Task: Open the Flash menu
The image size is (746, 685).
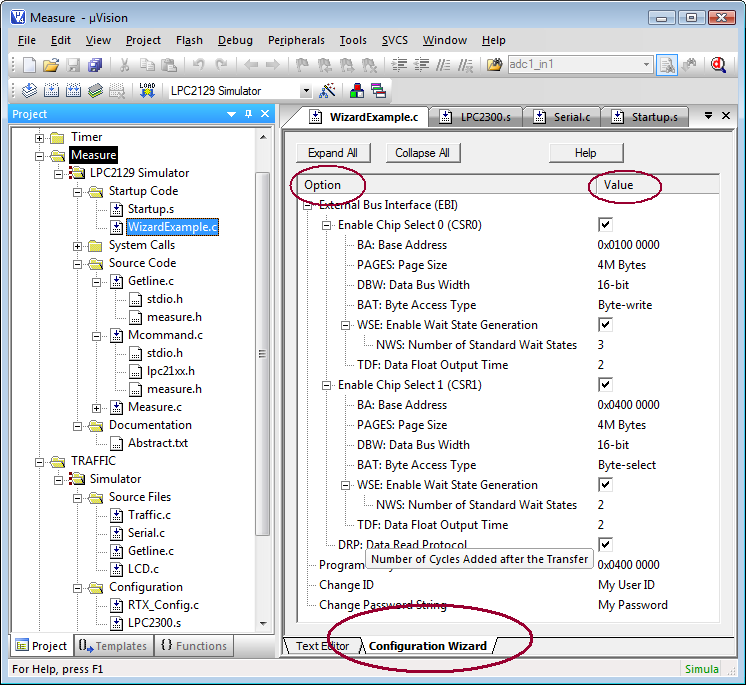Action: pyautogui.click(x=189, y=40)
